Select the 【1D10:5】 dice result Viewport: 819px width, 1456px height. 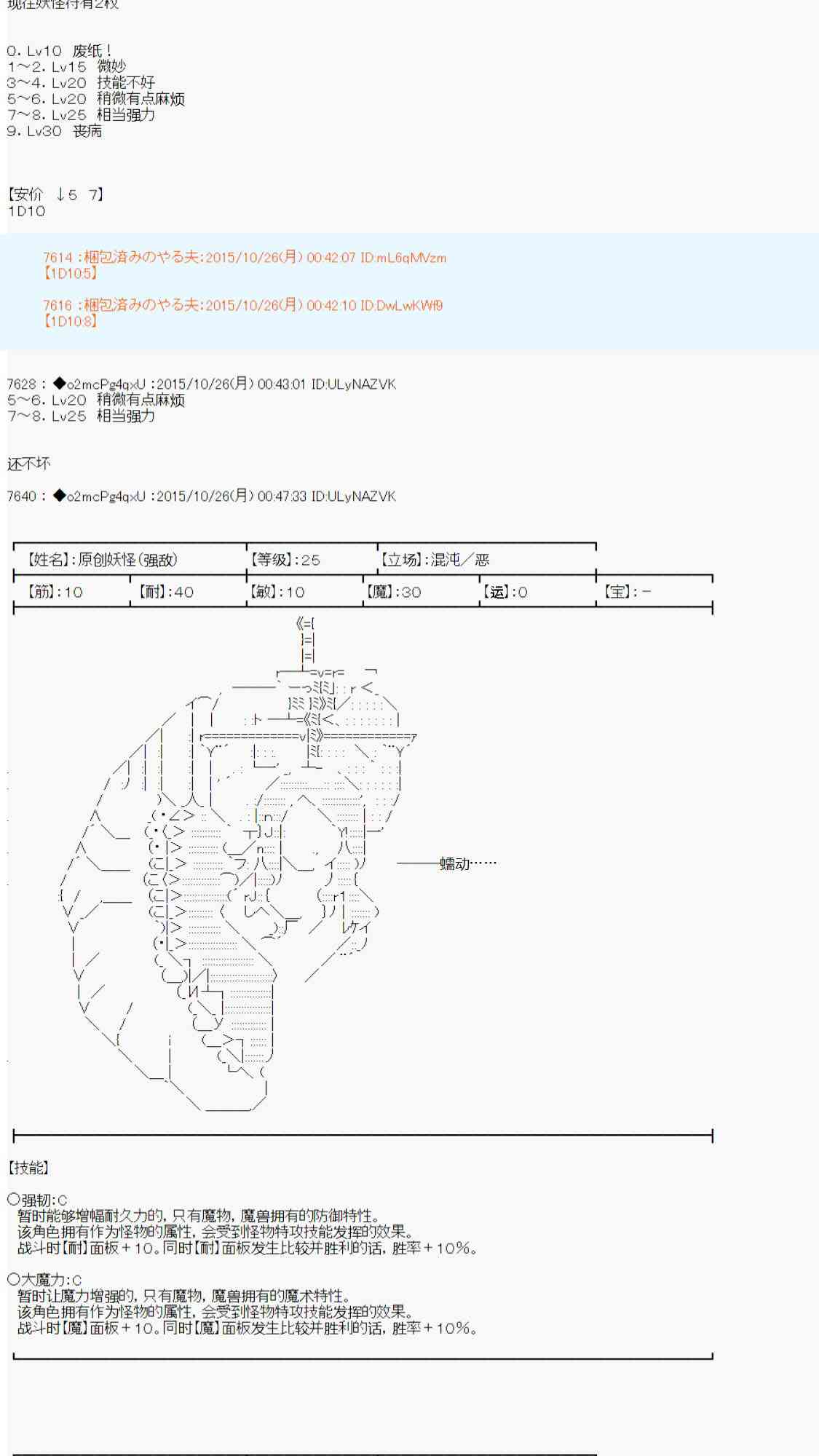tap(71, 274)
